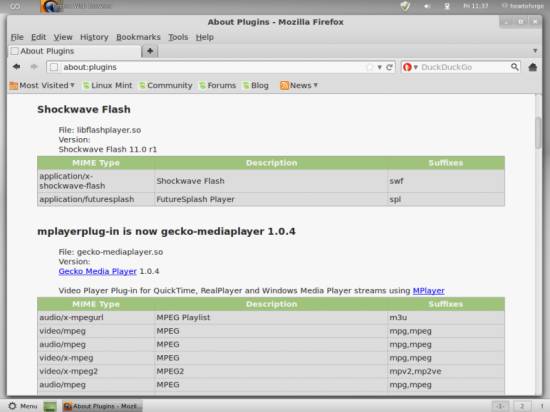Click the vertical page scrollbar thumb
Screen dimensions: 550x412
(538, 133)
